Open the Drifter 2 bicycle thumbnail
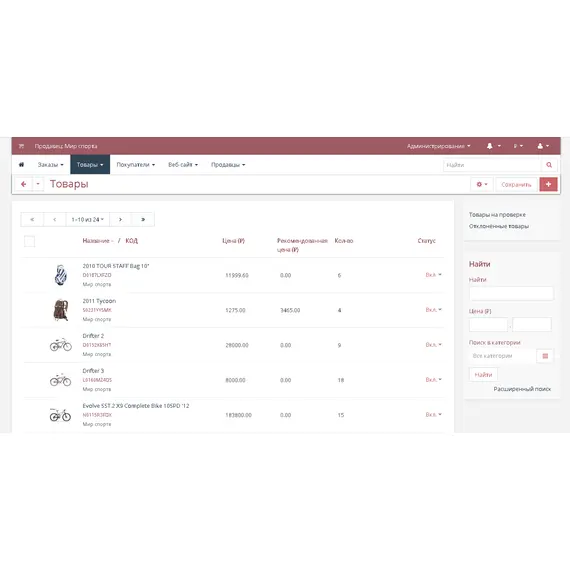 [61, 345]
